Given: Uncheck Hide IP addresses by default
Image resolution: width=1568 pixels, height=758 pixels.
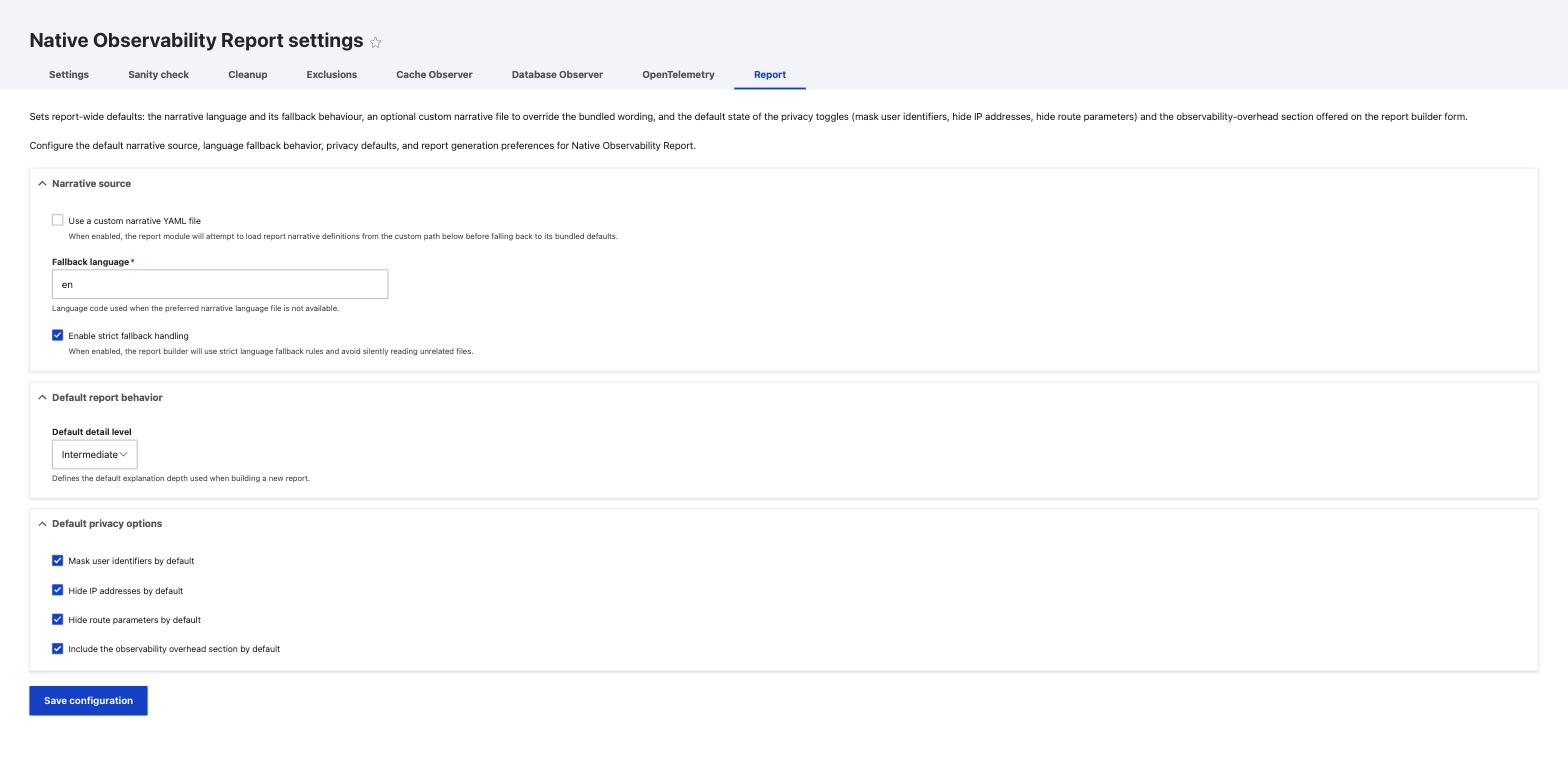Looking at the screenshot, I should [x=57, y=590].
